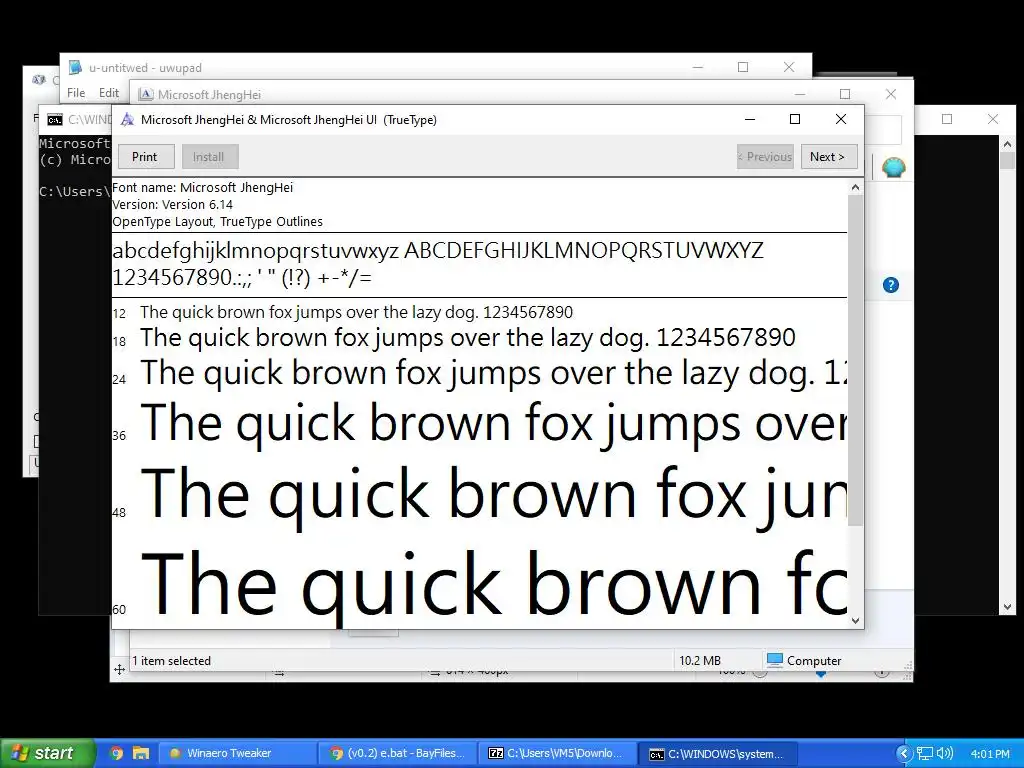Click 'Font name: Microsoft JhengHei' text
This screenshot has height=768, width=1024.
pos(202,187)
